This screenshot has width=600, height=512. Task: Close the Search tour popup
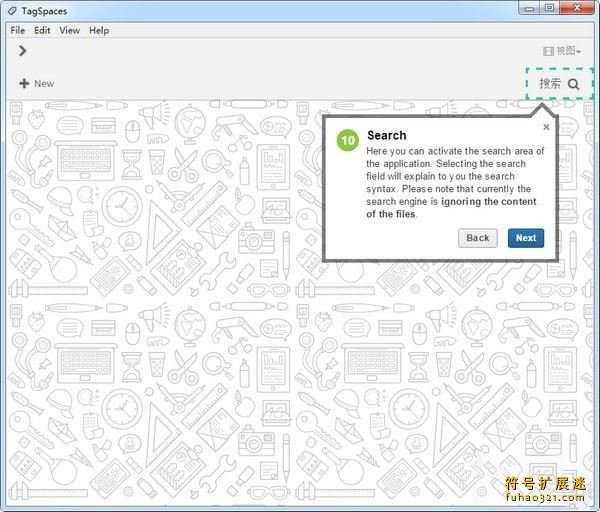point(546,127)
